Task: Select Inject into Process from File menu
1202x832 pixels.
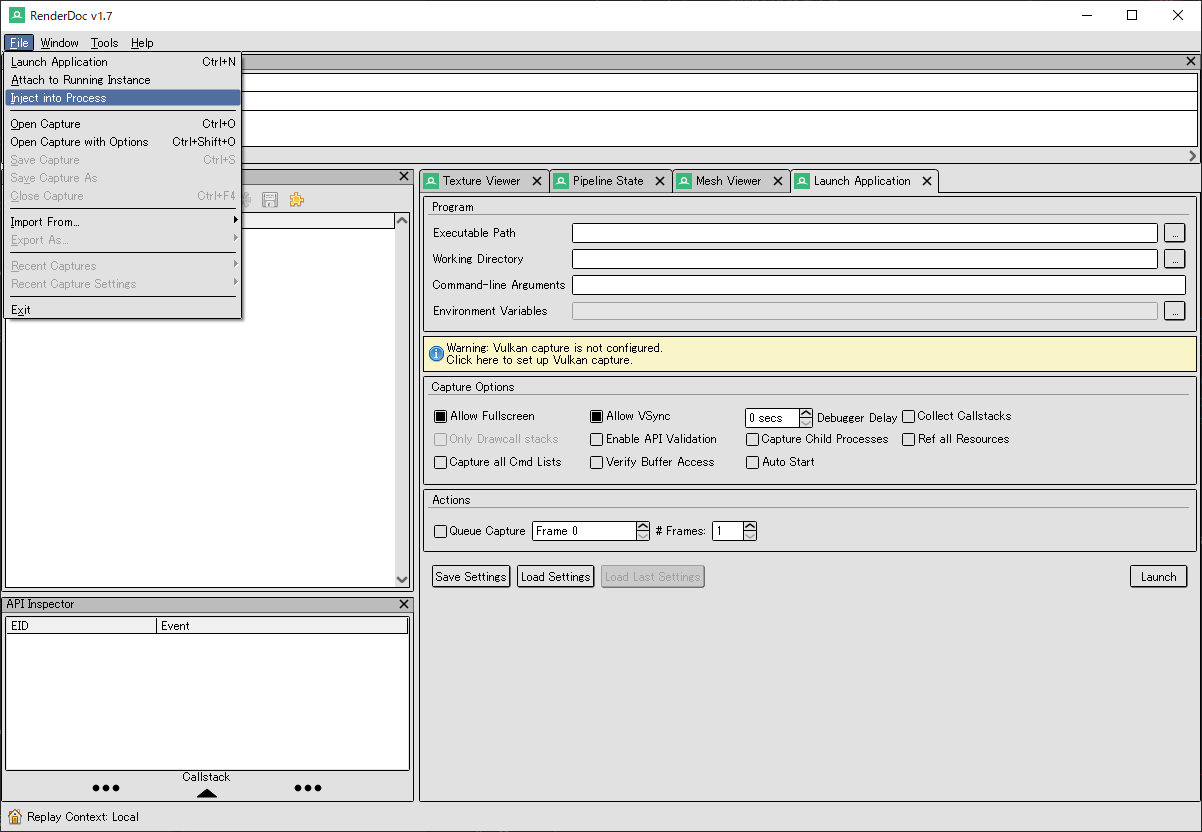Action: click(x=55, y=97)
